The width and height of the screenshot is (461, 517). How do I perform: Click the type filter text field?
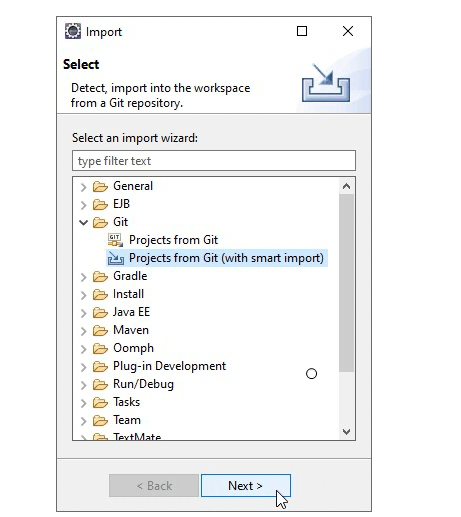[x=214, y=161]
